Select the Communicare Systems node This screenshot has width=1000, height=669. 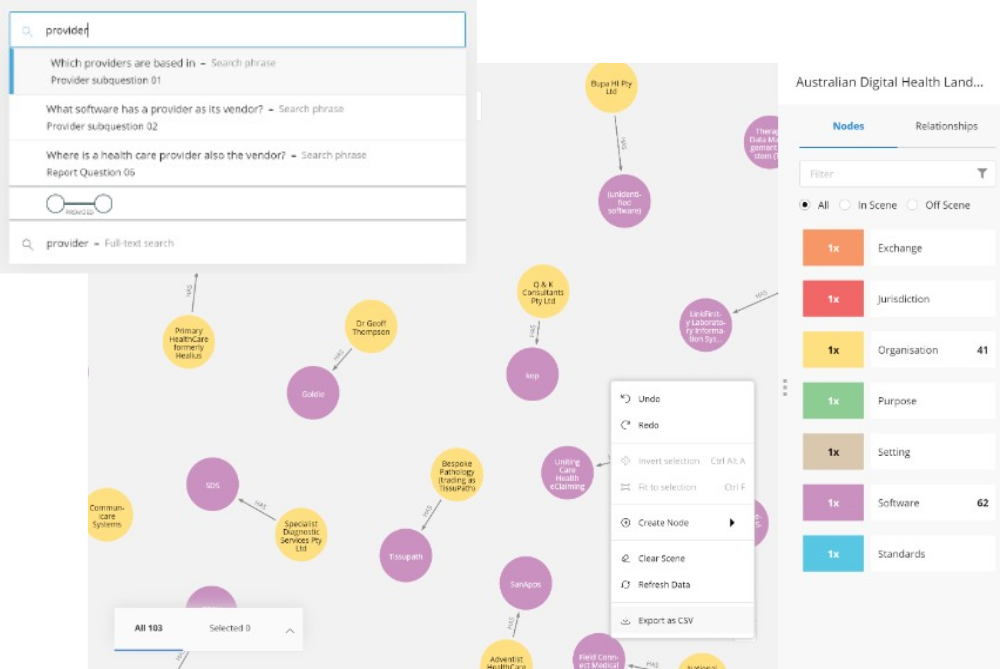[108, 515]
